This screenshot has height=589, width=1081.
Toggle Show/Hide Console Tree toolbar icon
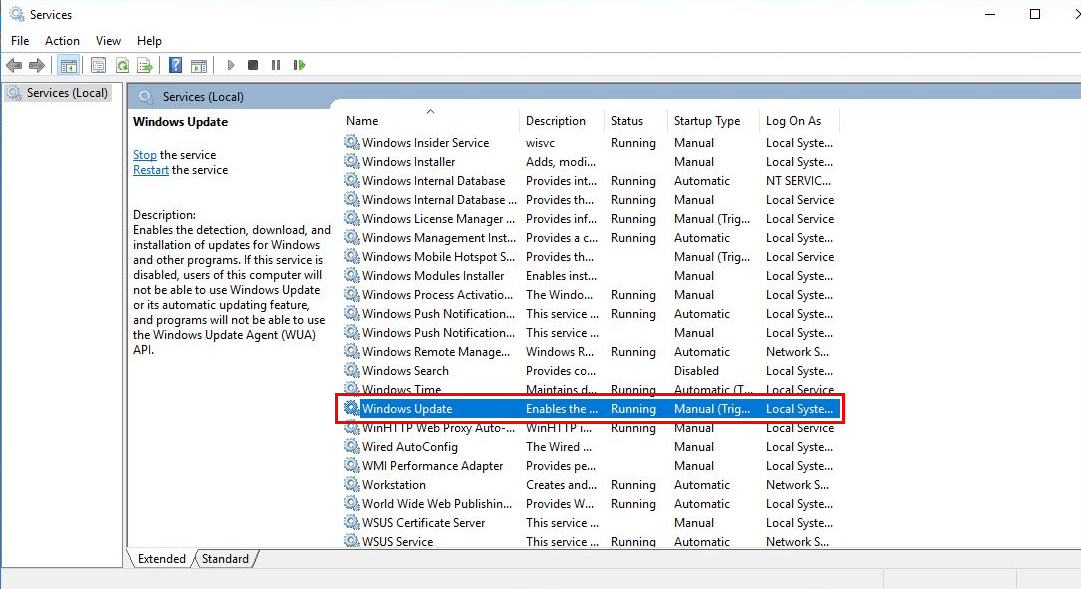pyautogui.click(x=68, y=66)
